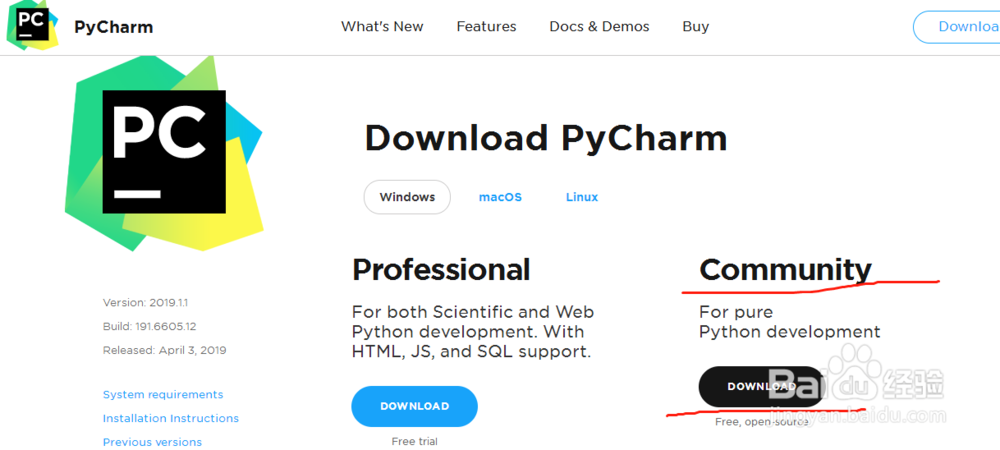The width and height of the screenshot is (1000, 450).
Task: Click the Download PyCharm title
Action: [545, 138]
